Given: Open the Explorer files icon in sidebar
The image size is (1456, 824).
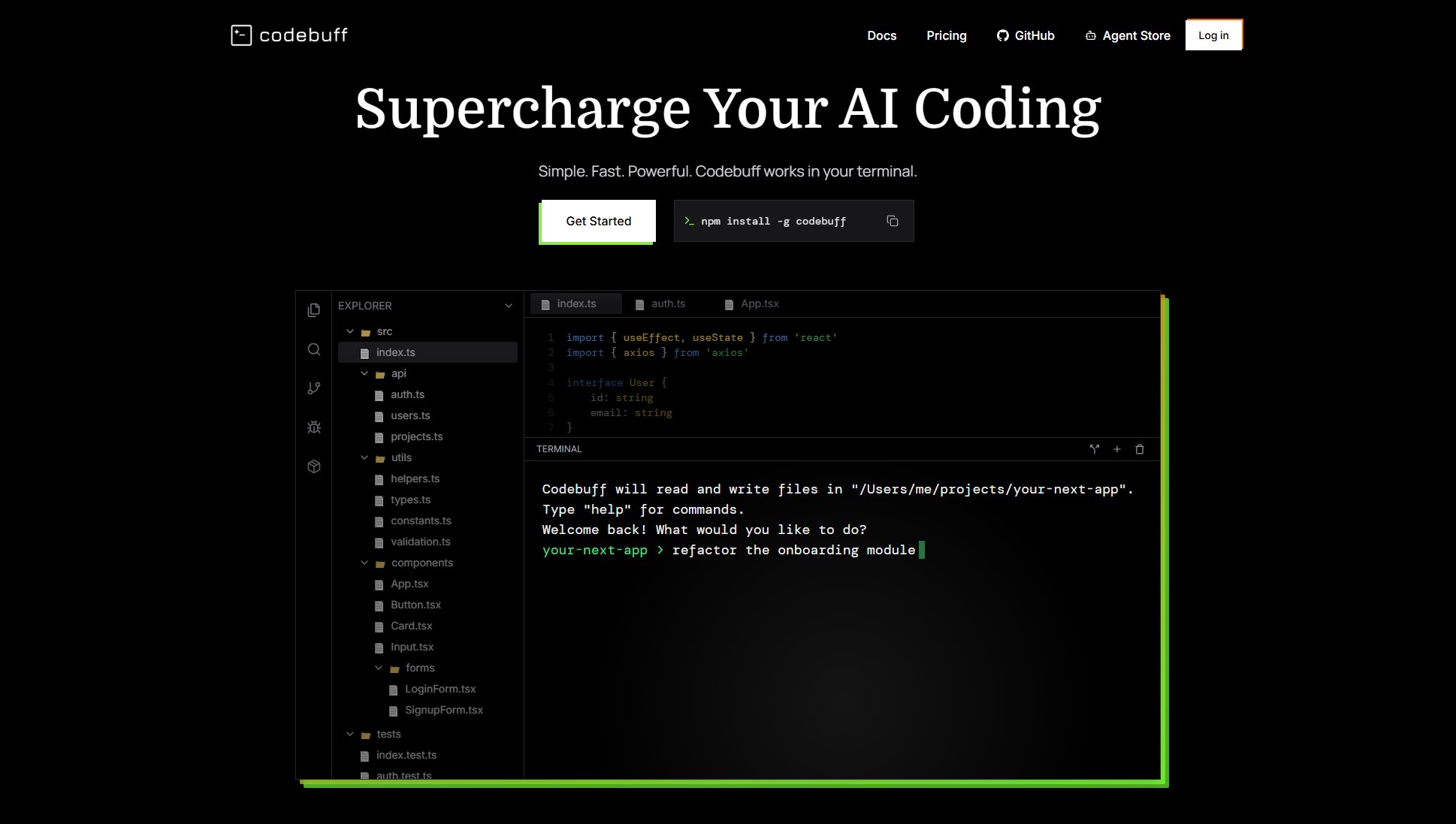Looking at the screenshot, I should 314,310.
